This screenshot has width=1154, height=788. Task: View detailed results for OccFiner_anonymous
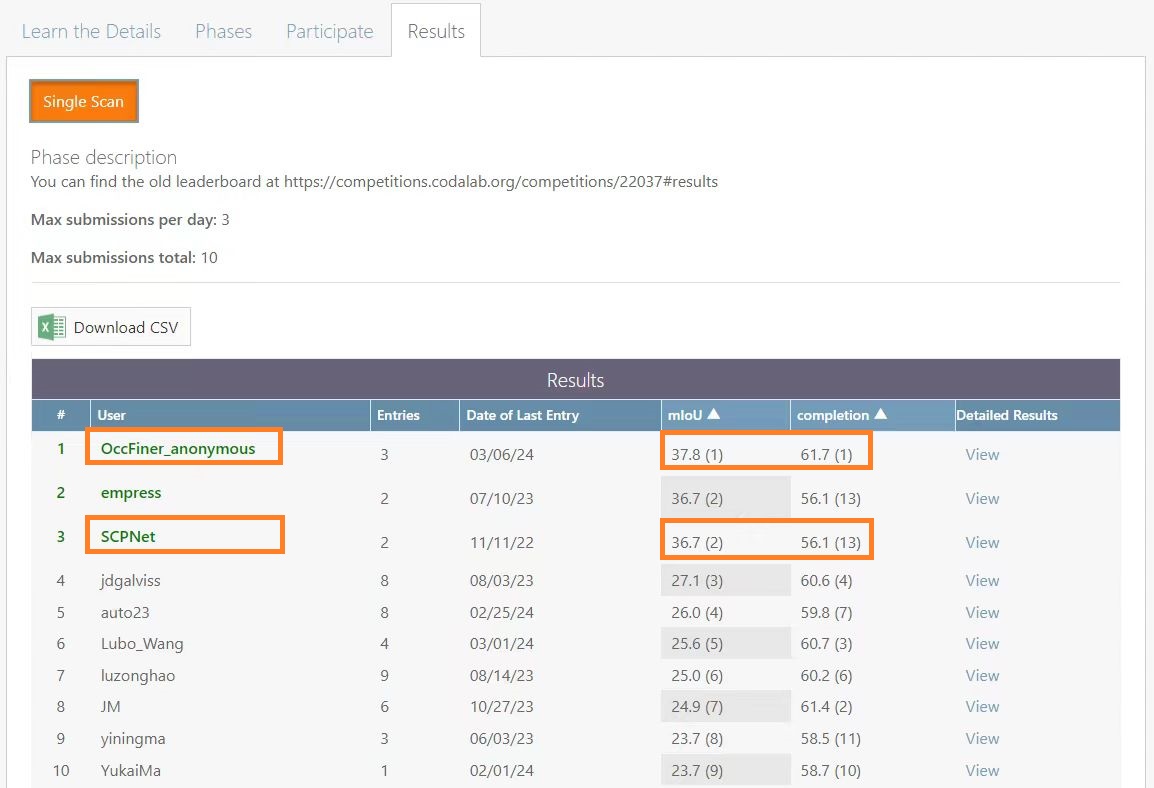981,454
